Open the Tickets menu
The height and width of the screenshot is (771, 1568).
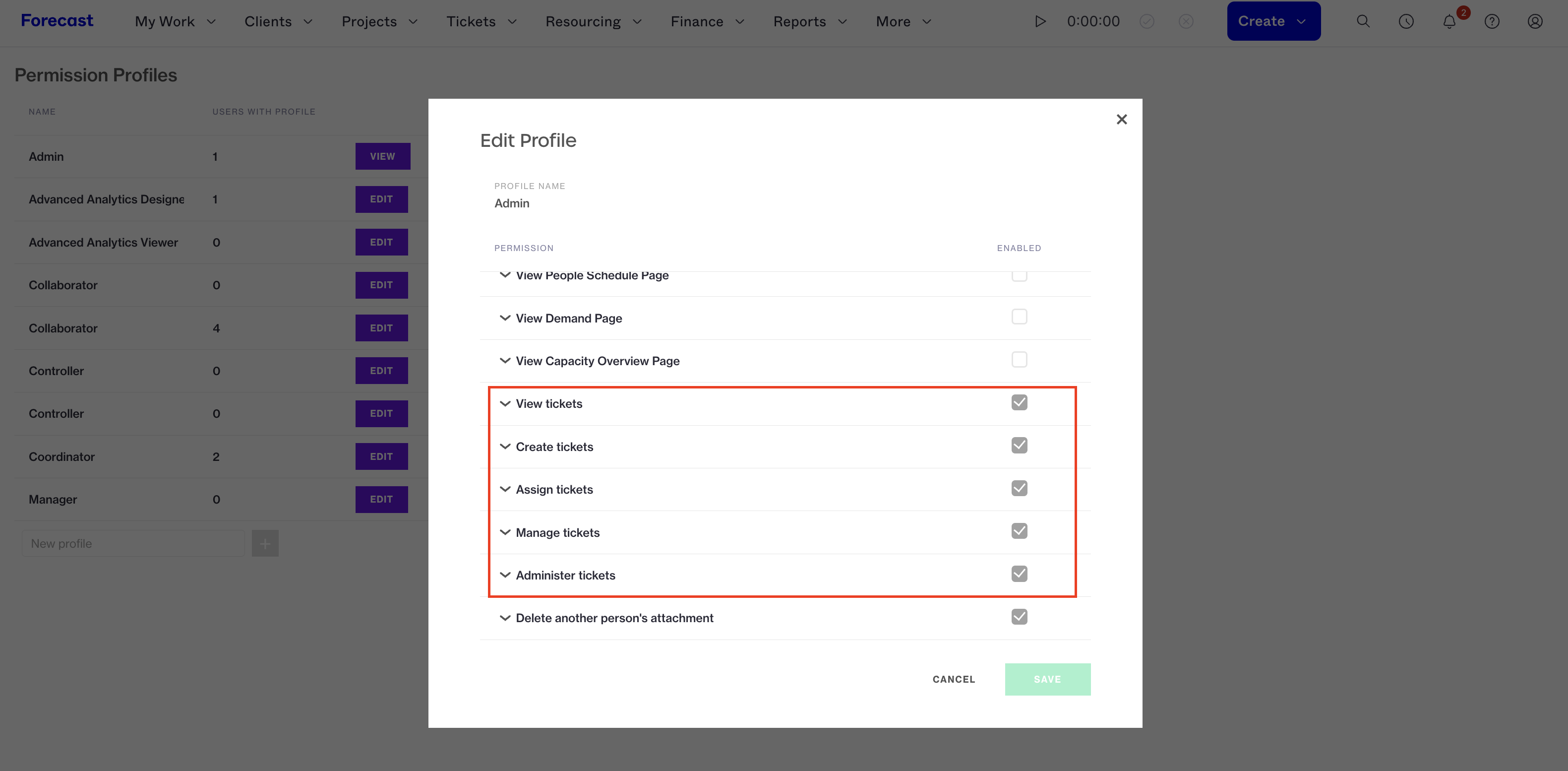pos(482,21)
